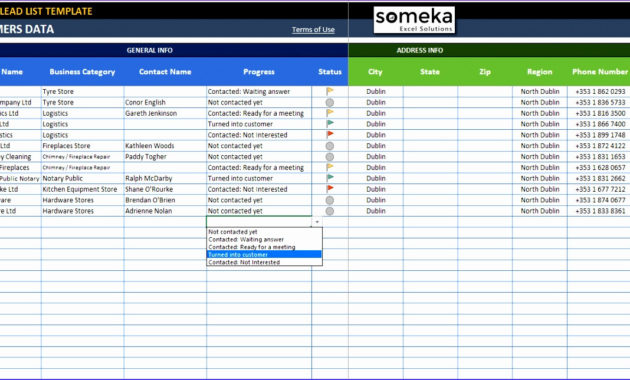Select the Progress column header
630x380 pixels.
(x=259, y=72)
